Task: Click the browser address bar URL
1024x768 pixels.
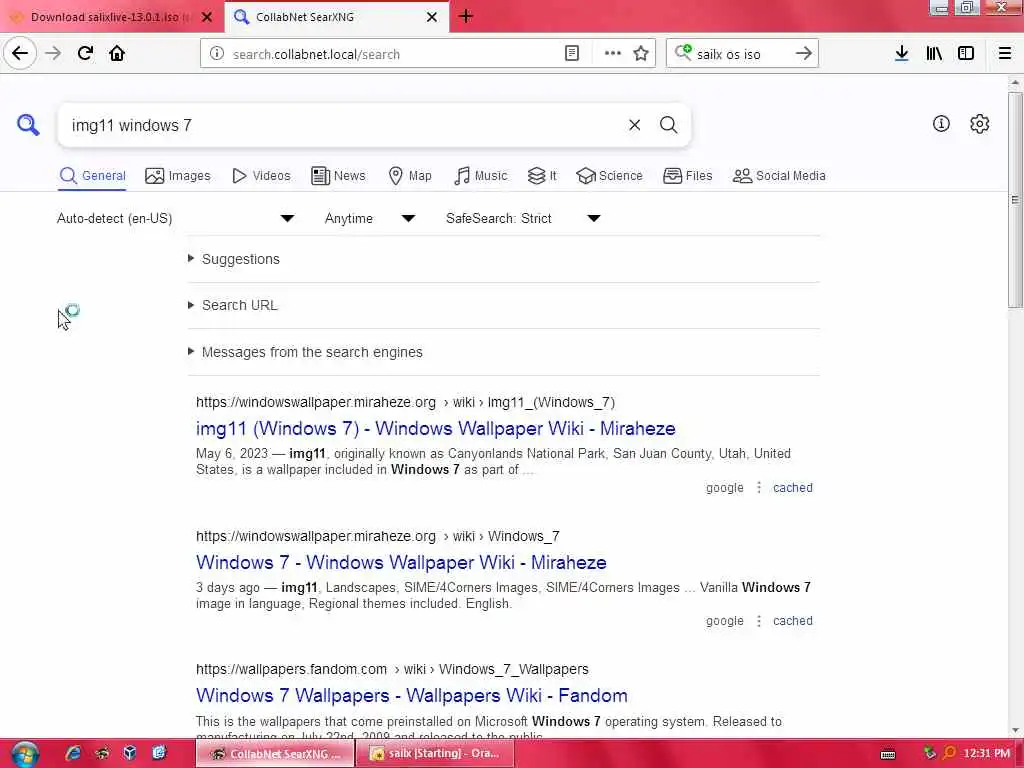Action: (392, 54)
